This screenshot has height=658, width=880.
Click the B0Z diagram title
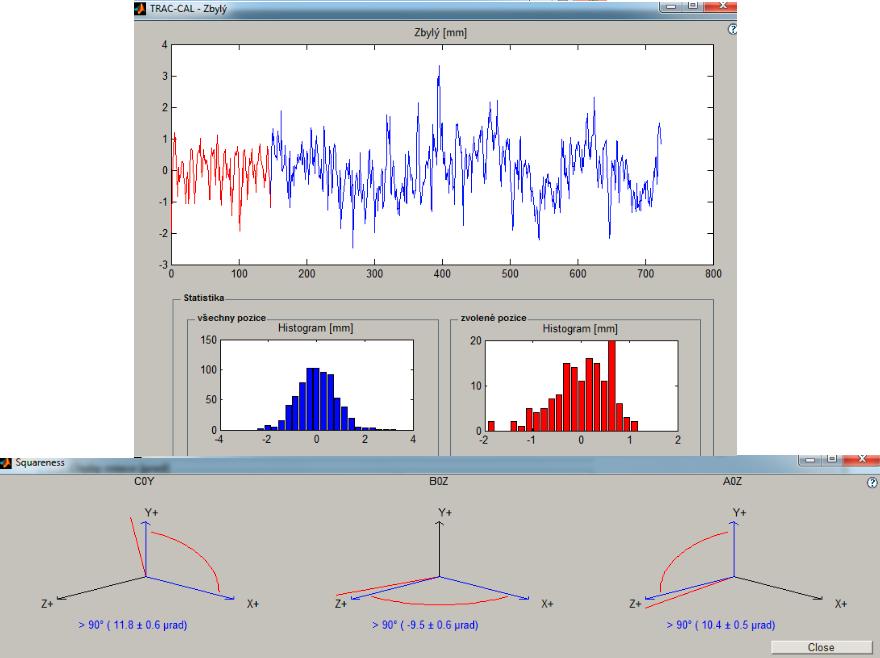(438, 481)
